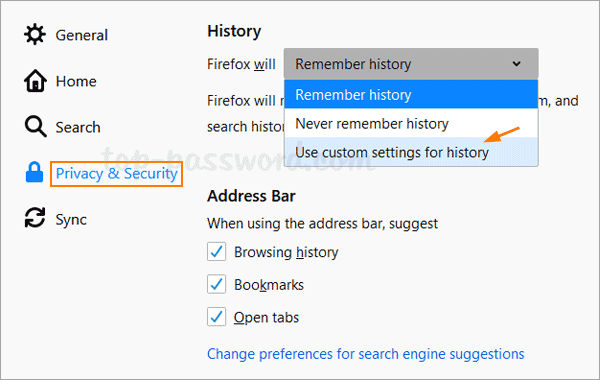Toggle the Browsing history checkbox
600x380 pixels.
coord(216,251)
